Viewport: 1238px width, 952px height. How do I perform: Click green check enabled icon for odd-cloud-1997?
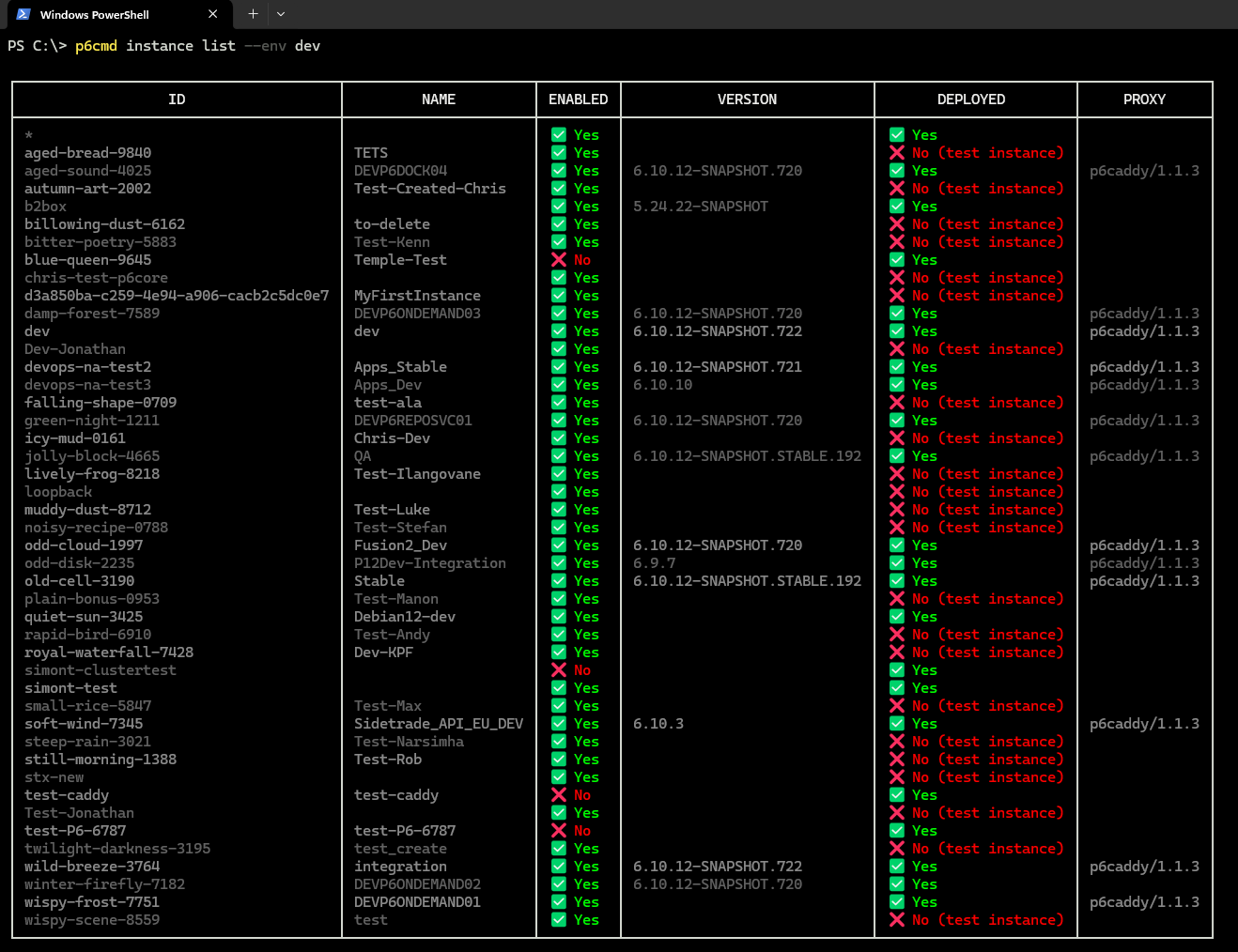point(559,545)
